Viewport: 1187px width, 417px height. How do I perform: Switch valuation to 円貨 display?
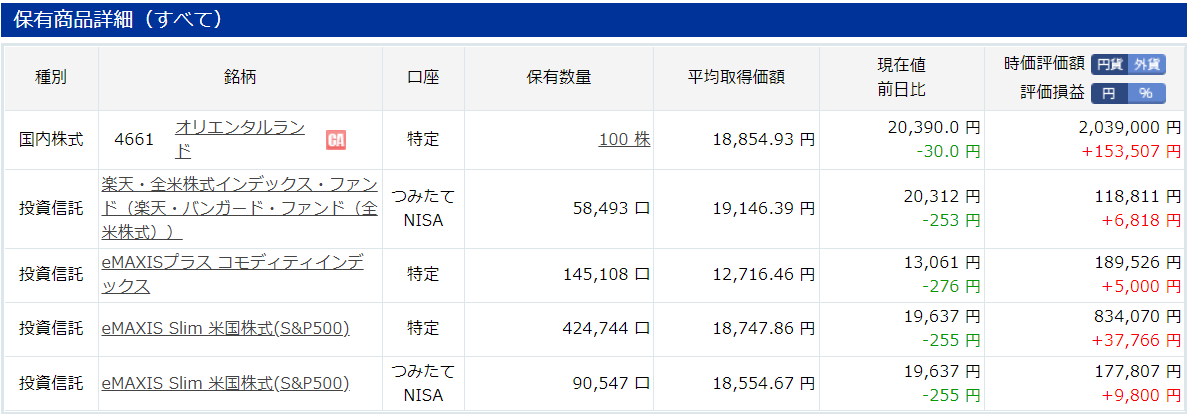click(1109, 64)
